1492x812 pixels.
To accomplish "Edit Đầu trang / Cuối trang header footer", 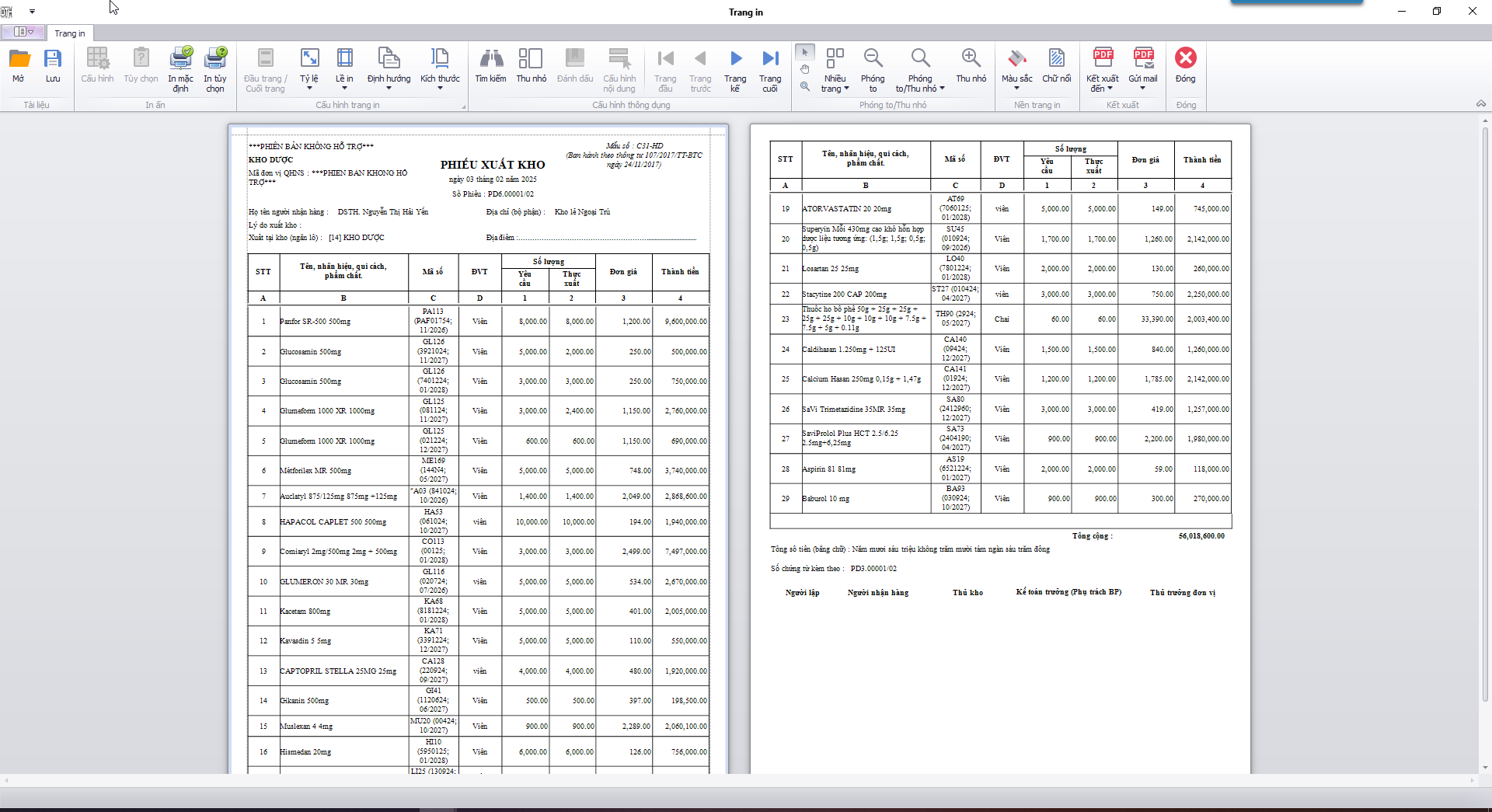I will (265, 69).
